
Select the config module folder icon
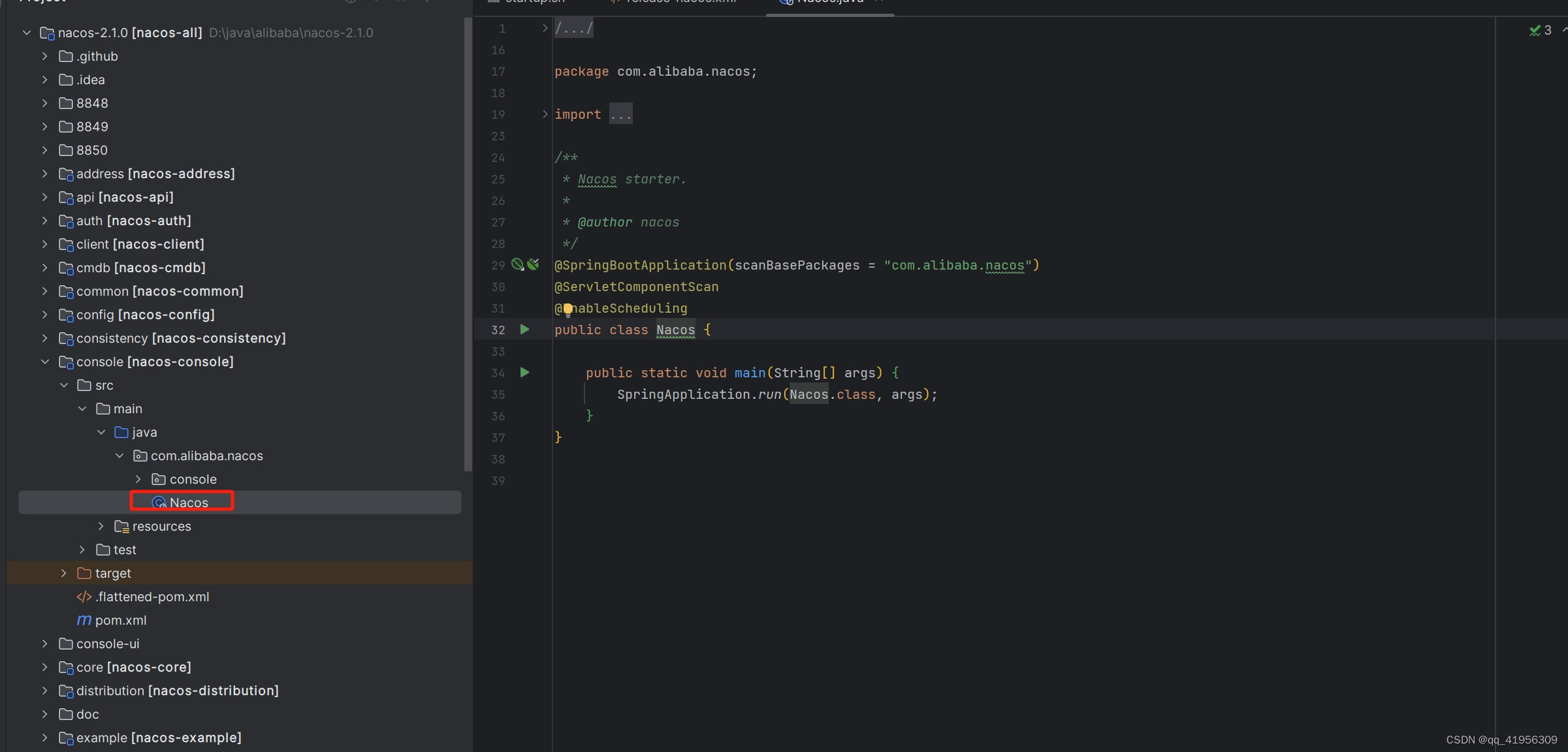coord(66,315)
